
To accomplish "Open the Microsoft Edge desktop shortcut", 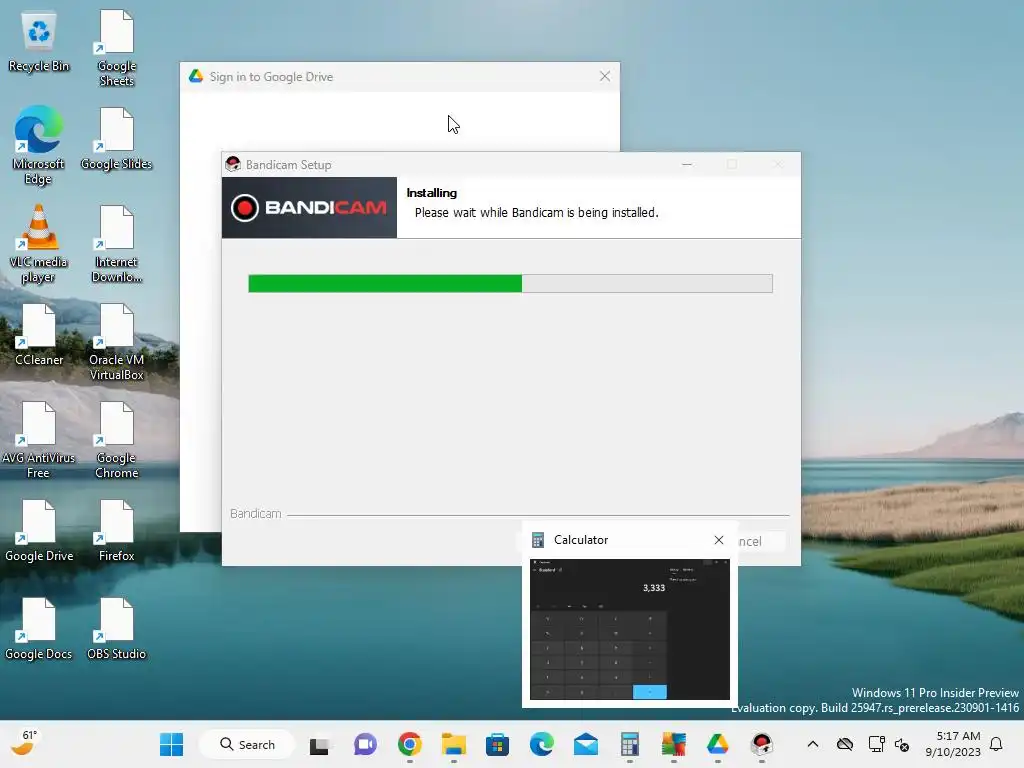I will [x=39, y=145].
